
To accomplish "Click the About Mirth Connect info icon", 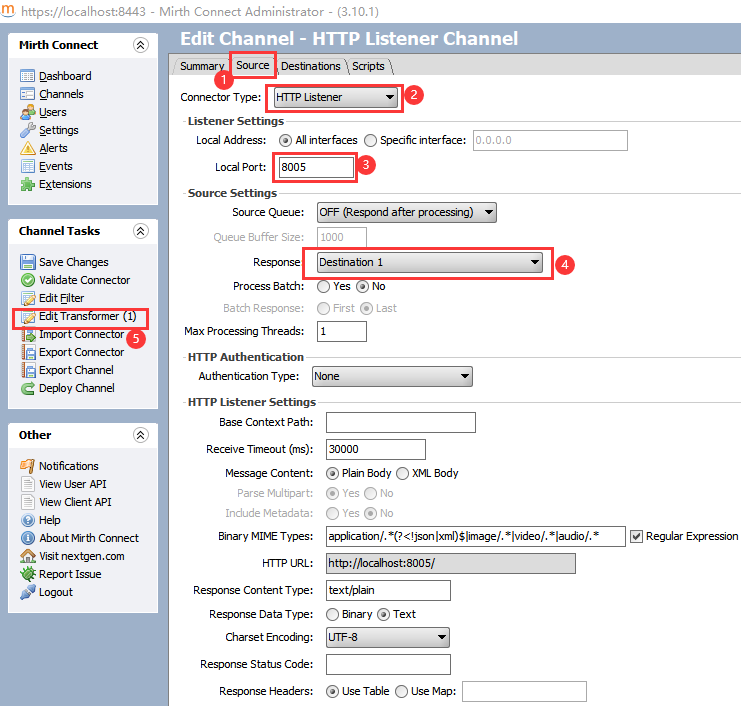I will [27, 538].
